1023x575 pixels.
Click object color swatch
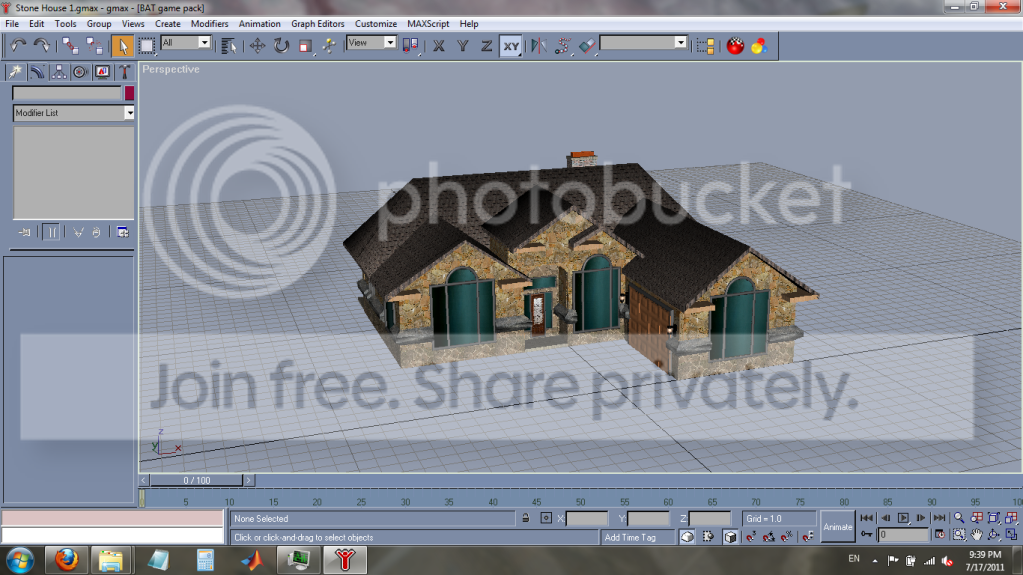(x=129, y=93)
